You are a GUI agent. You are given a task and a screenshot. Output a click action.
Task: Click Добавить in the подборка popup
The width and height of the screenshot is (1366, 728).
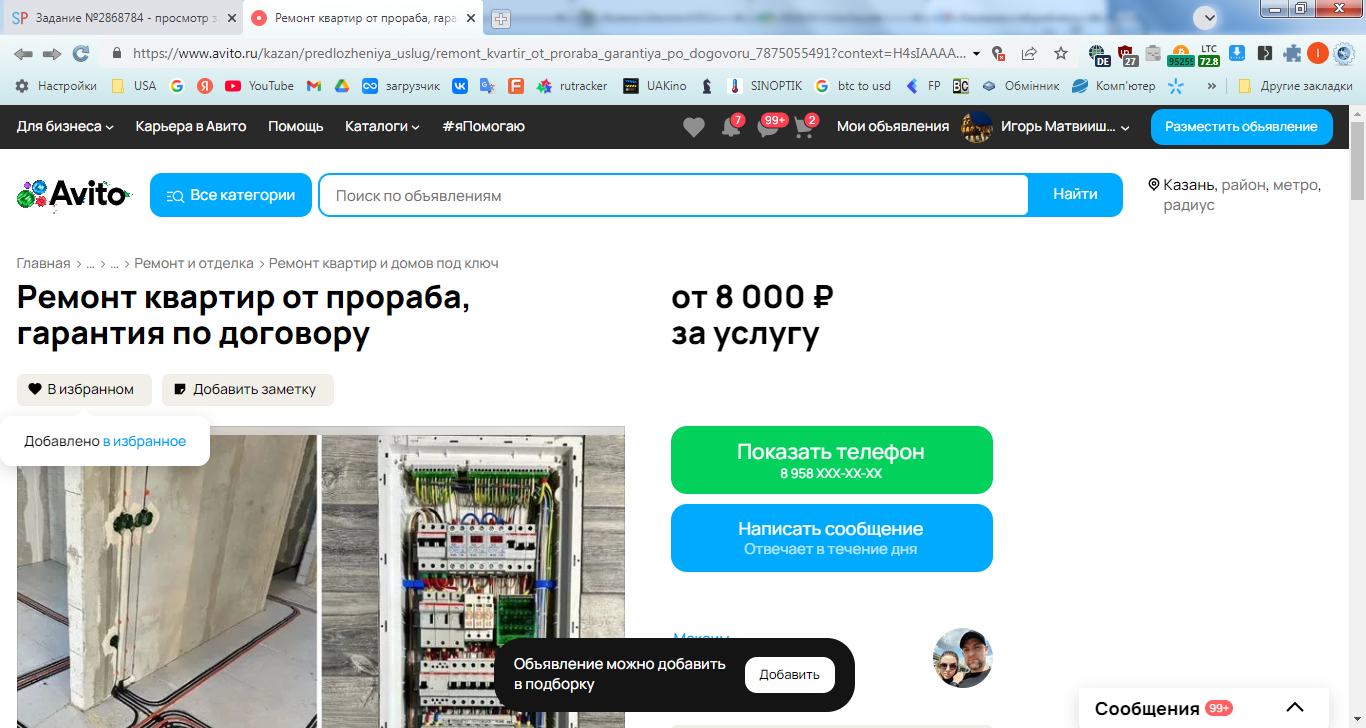pyautogui.click(x=790, y=675)
